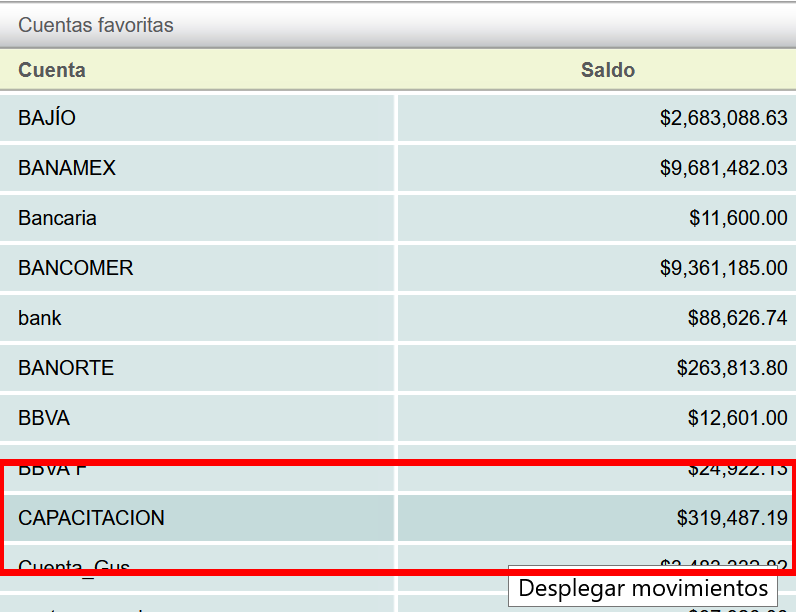This screenshot has width=796, height=612.
Task: Click the $12,601.00 balance cell
Action: coord(737,418)
